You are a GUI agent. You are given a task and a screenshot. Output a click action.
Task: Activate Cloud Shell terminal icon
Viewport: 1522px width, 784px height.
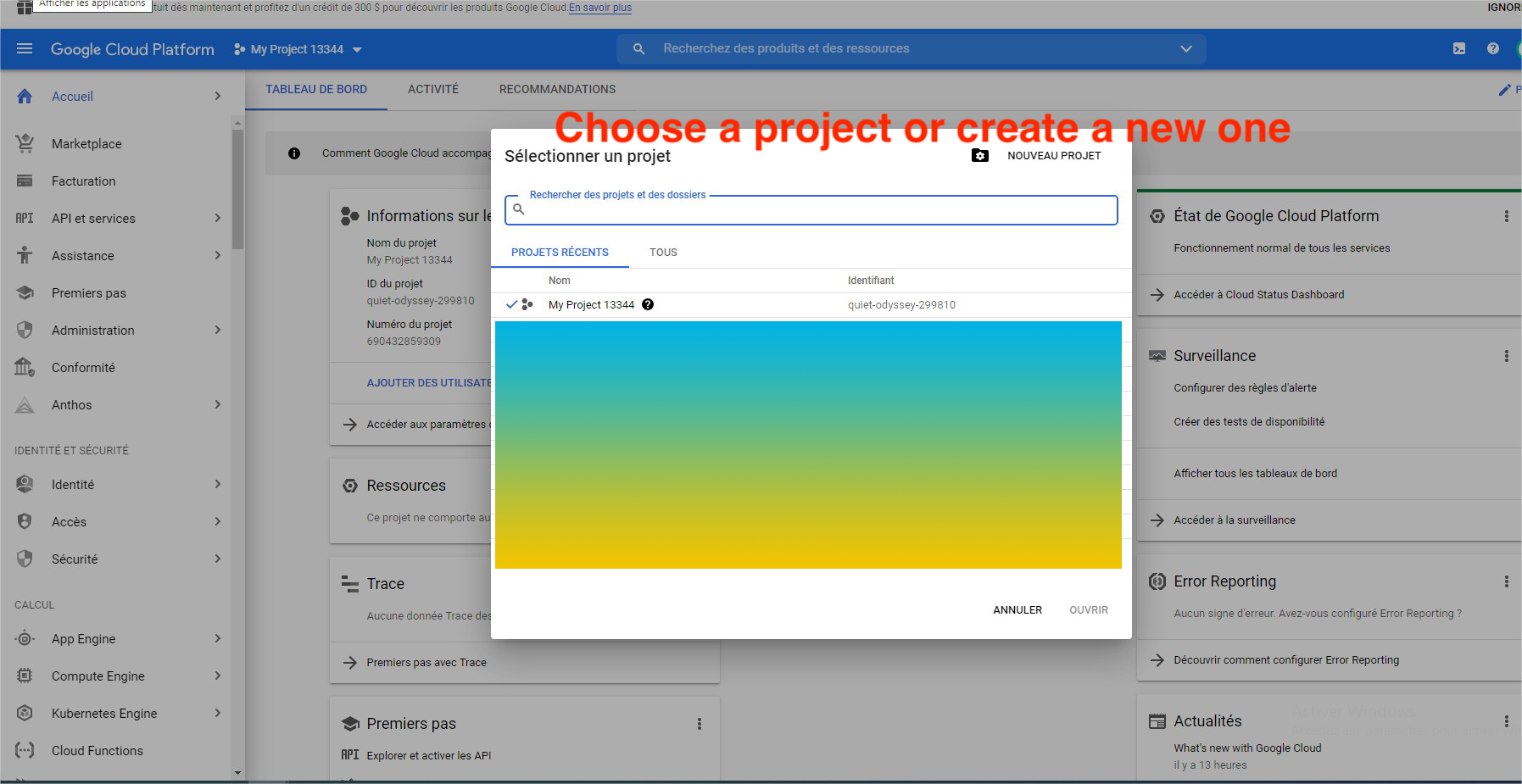point(1459,49)
